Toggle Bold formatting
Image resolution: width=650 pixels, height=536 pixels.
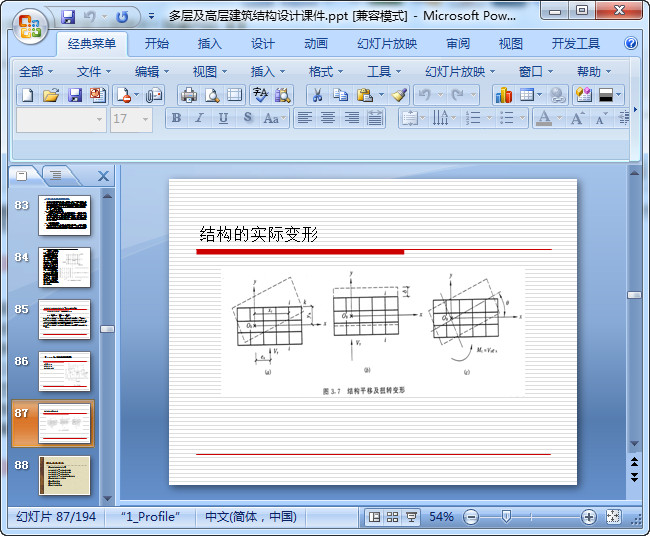click(176, 118)
